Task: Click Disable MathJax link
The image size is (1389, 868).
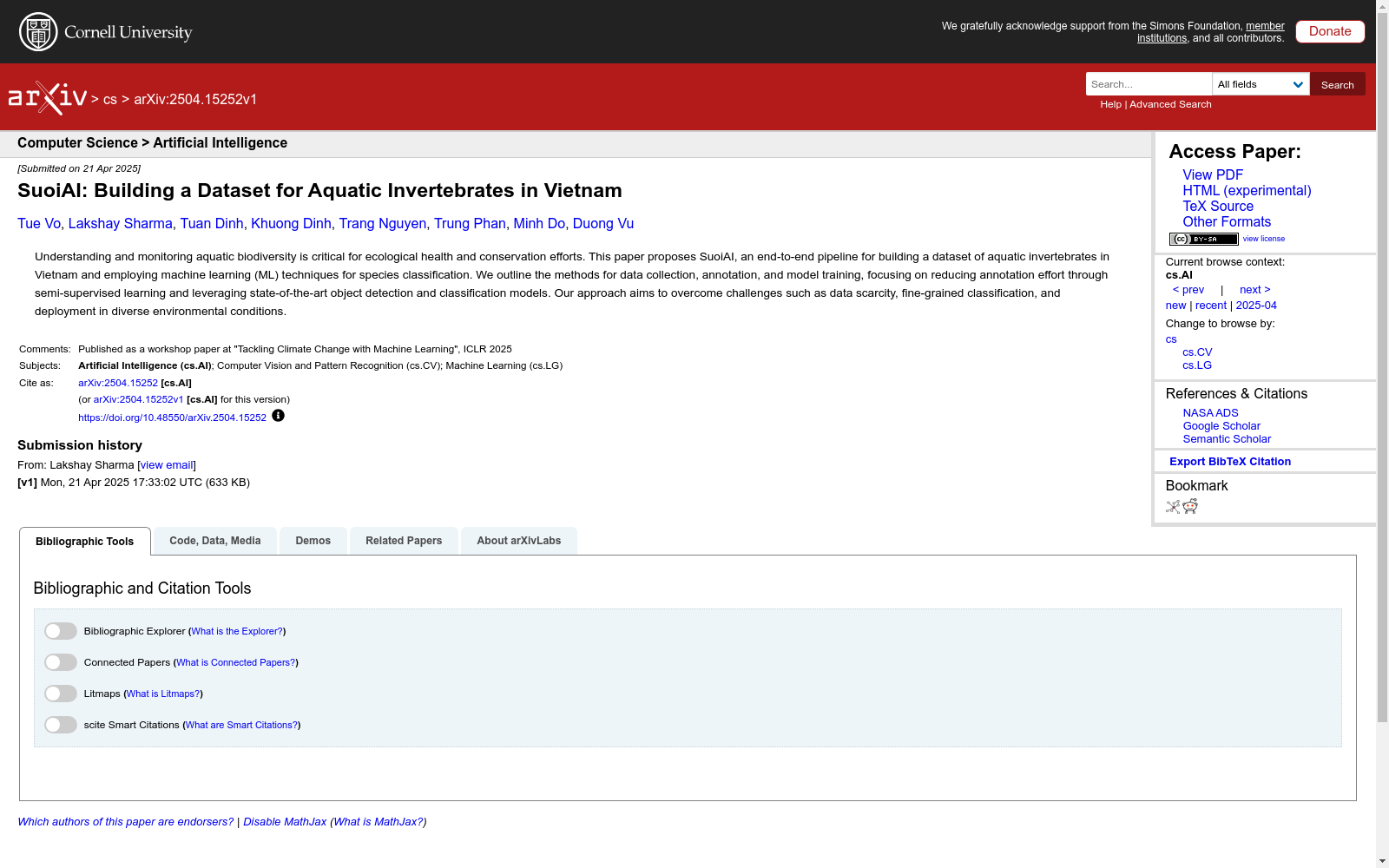Action: coord(285,822)
